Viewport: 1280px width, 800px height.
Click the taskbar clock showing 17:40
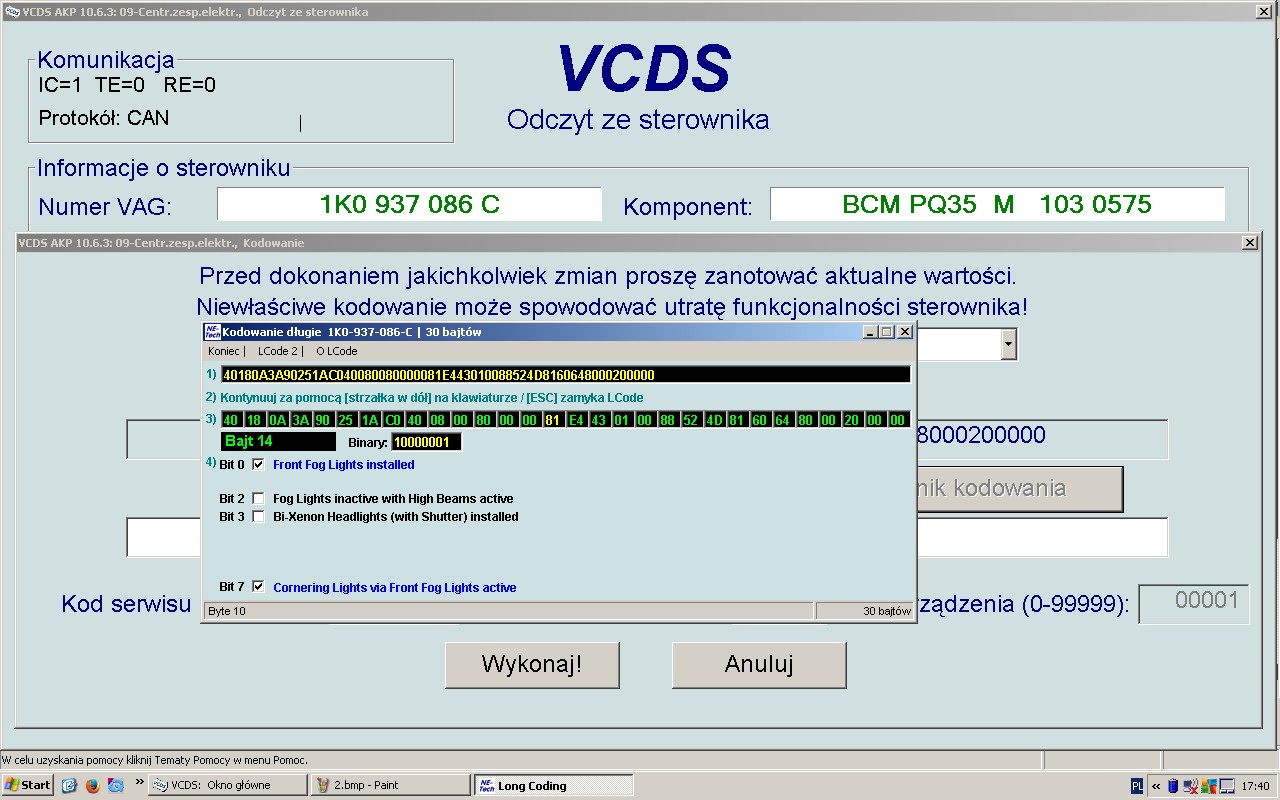point(1255,786)
